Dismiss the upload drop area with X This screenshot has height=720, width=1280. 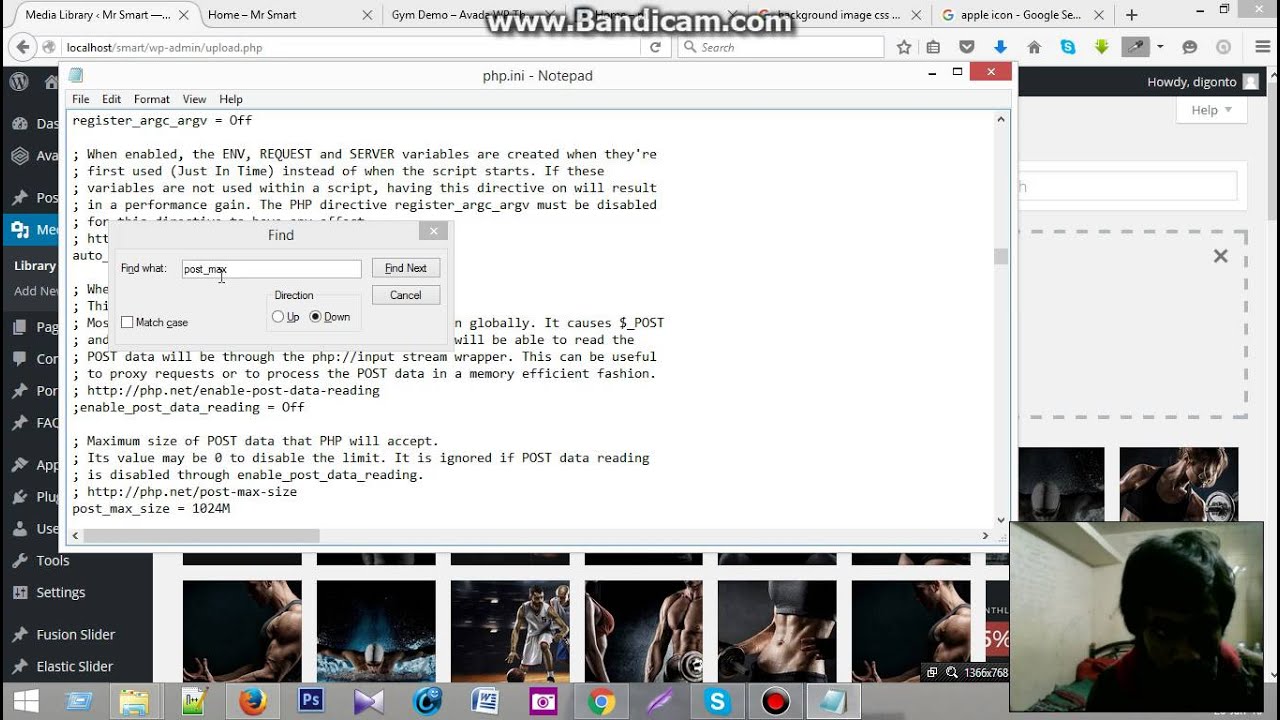click(x=1220, y=256)
